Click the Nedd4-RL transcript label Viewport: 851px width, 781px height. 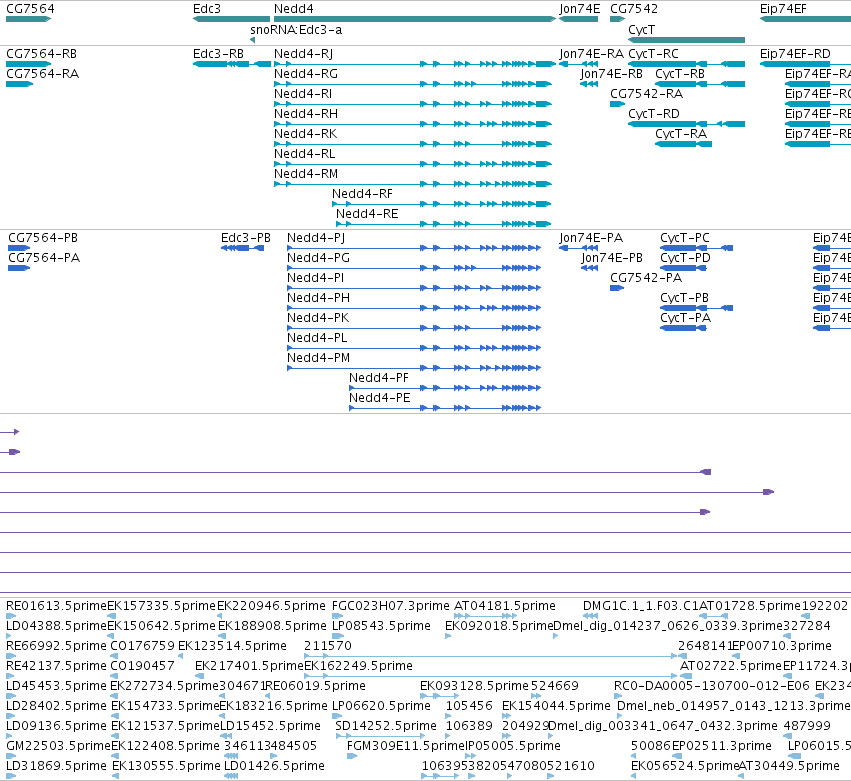click(x=304, y=154)
